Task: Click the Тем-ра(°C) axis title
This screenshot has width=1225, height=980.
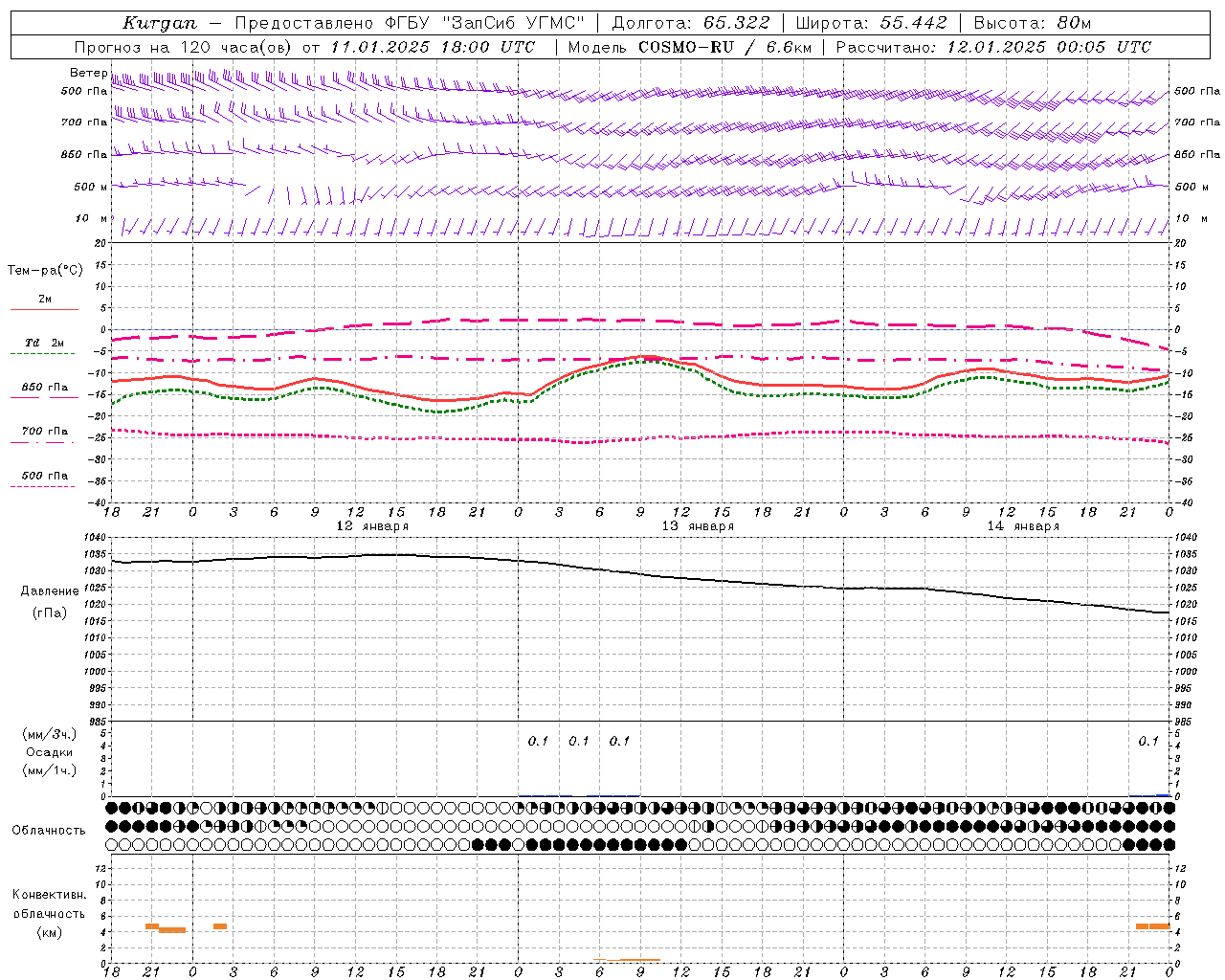Action: [x=45, y=270]
